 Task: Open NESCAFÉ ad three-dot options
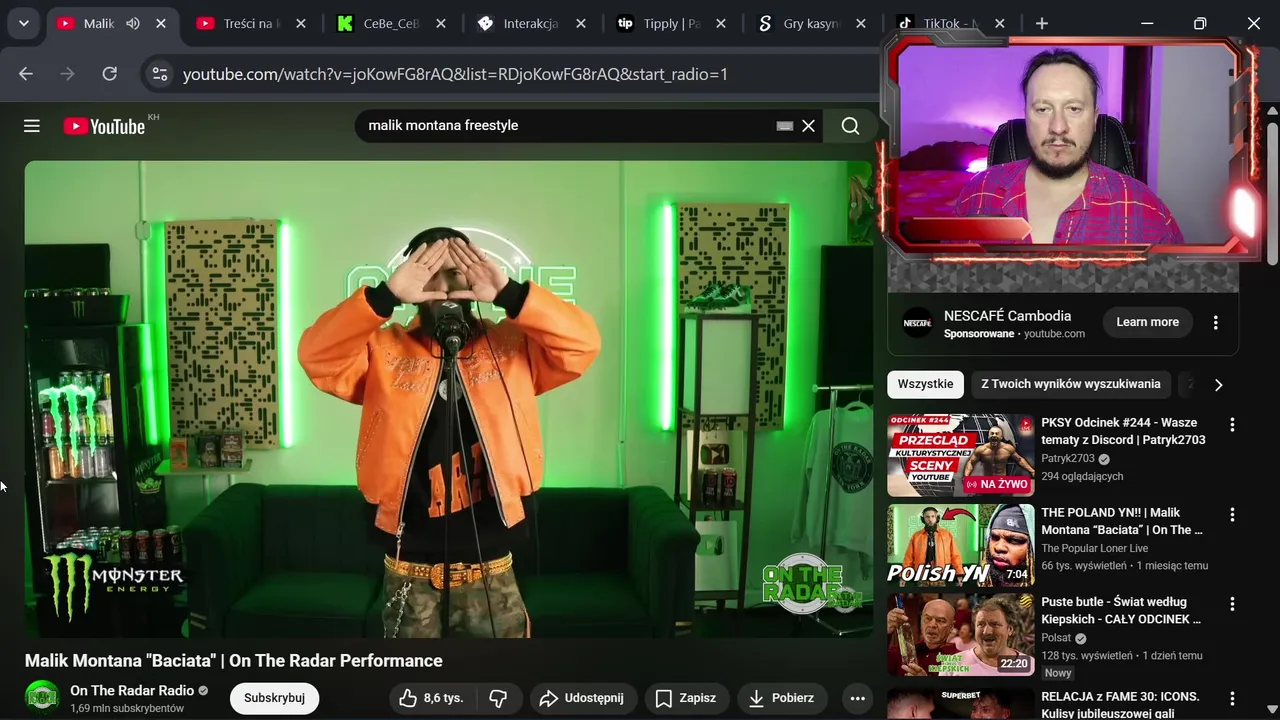coord(1216,322)
